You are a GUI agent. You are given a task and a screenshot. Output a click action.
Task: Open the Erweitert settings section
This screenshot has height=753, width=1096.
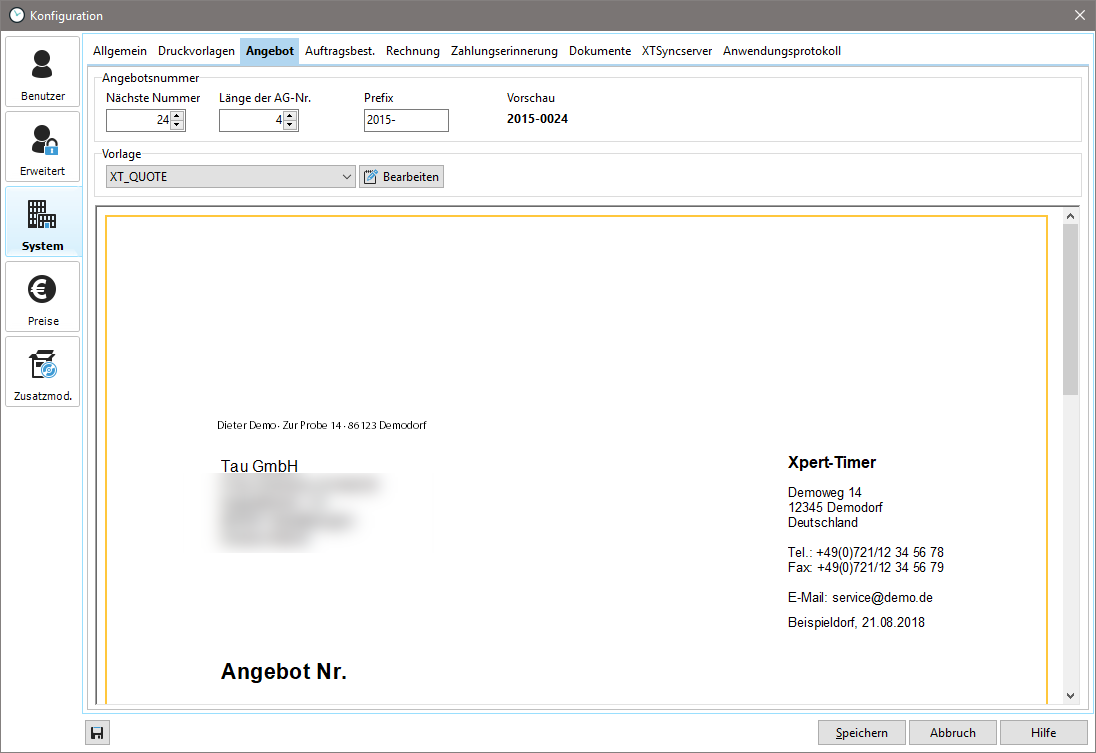(42, 147)
